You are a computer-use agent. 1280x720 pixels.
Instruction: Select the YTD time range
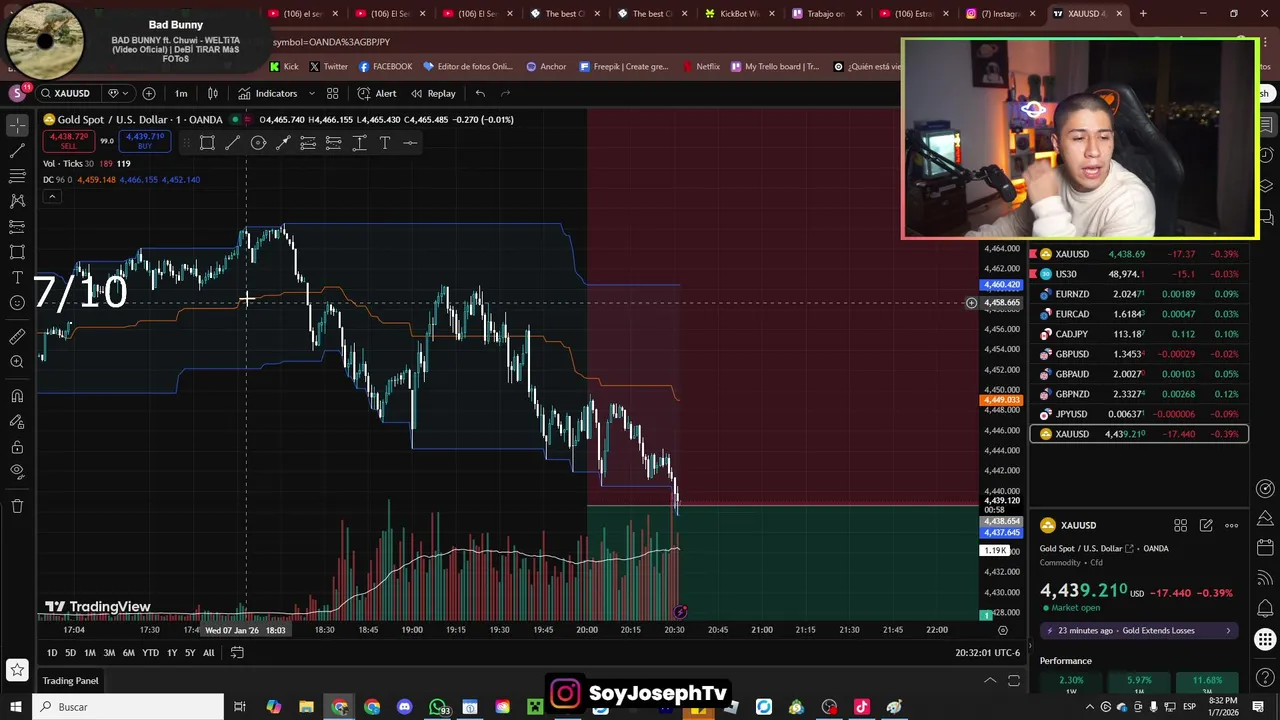point(150,653)
